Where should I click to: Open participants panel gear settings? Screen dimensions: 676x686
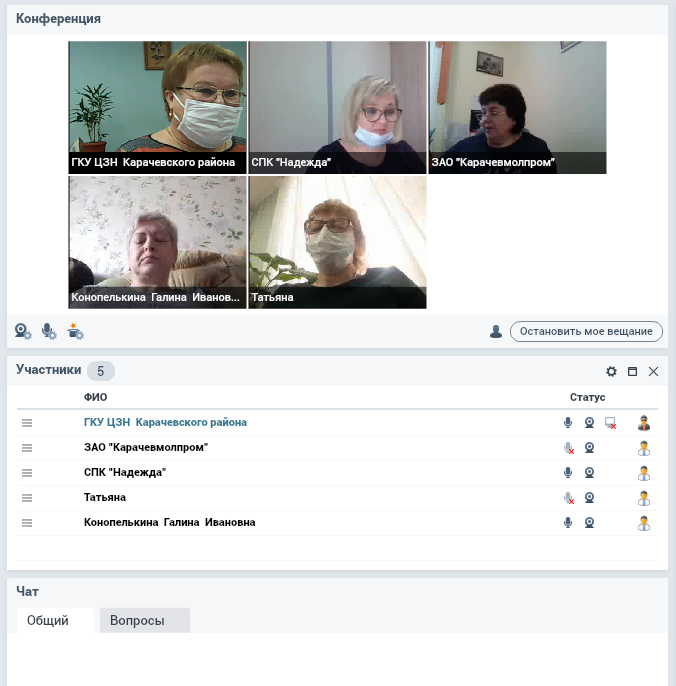611,371
